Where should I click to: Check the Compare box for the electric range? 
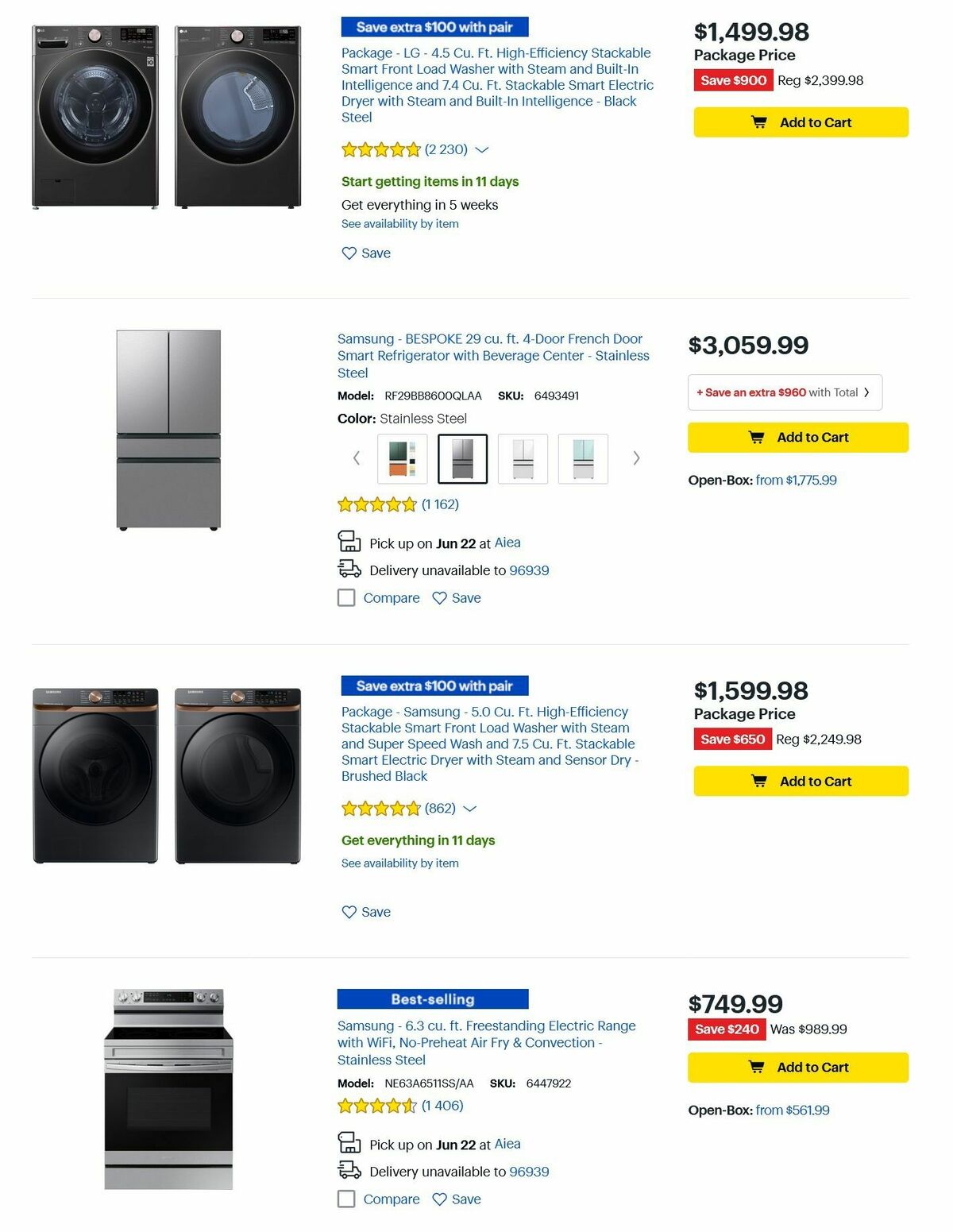click(x=346, y=1199)
